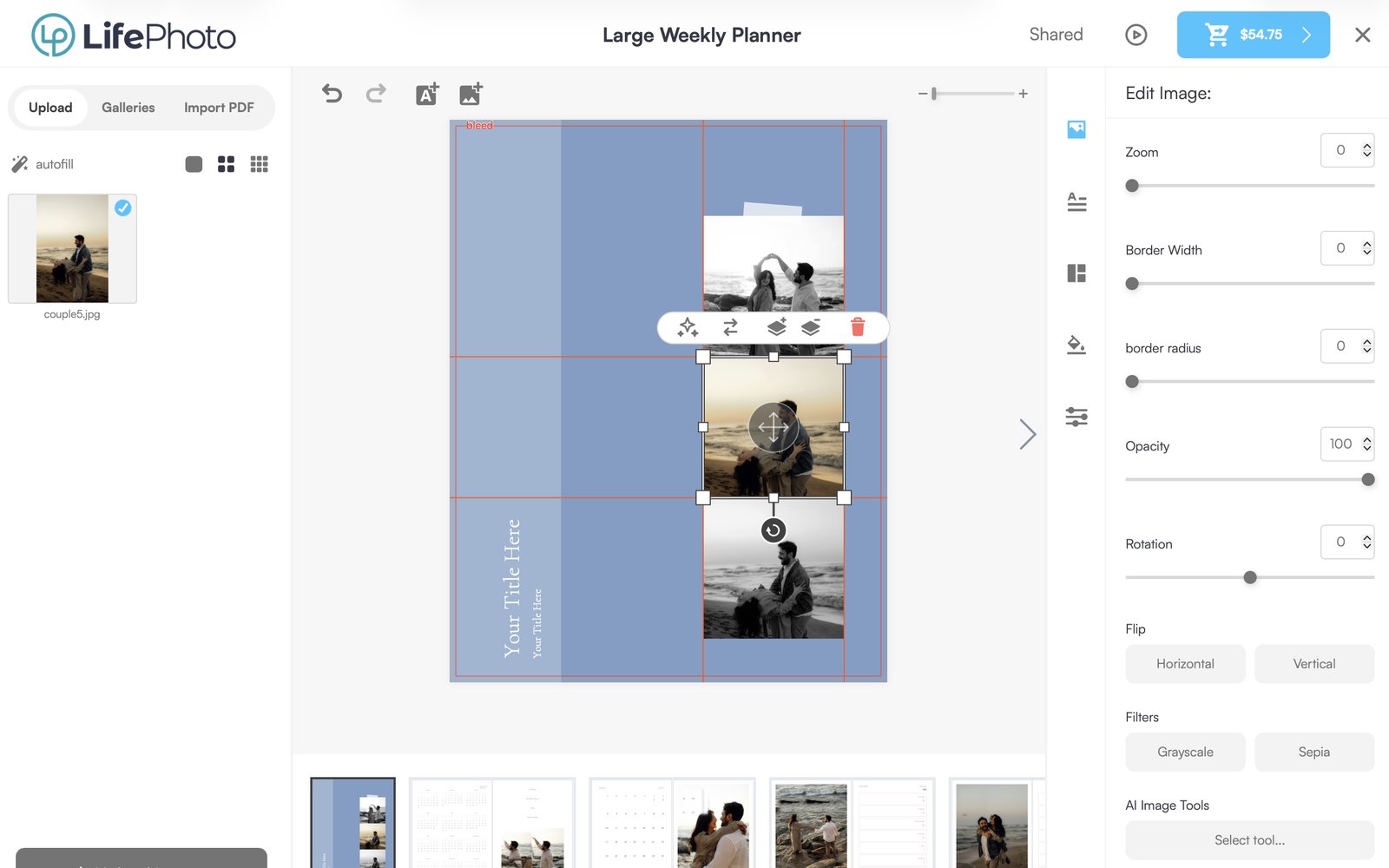Click the Opacity stepper arrows
Screen dimensions: 1389x868
[1366, 444]
